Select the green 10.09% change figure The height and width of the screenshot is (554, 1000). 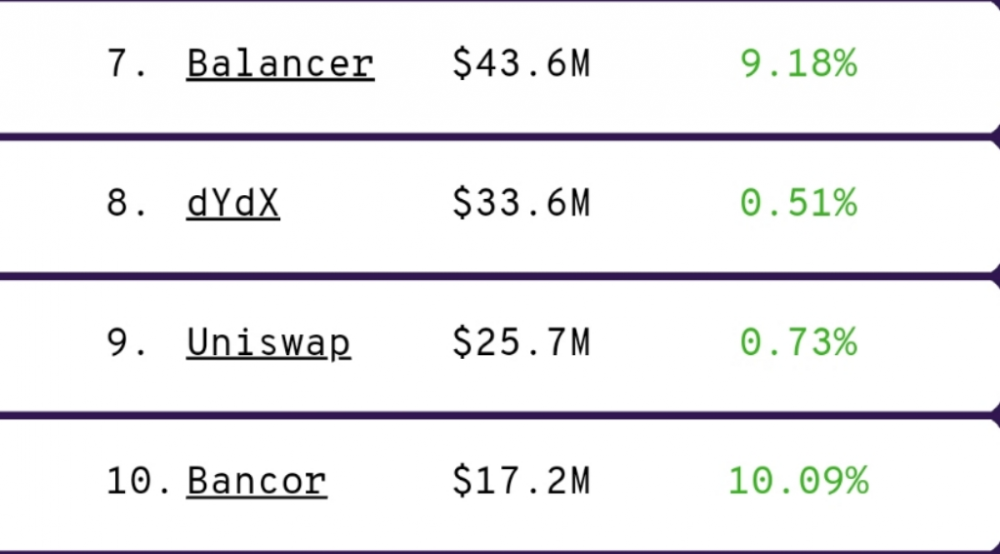tap(798, 481)
